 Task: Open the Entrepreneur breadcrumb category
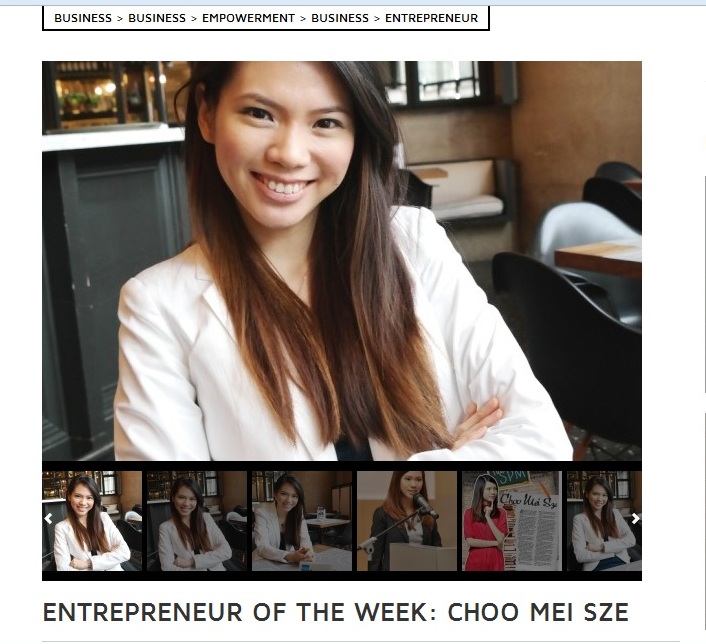[431, 18]
